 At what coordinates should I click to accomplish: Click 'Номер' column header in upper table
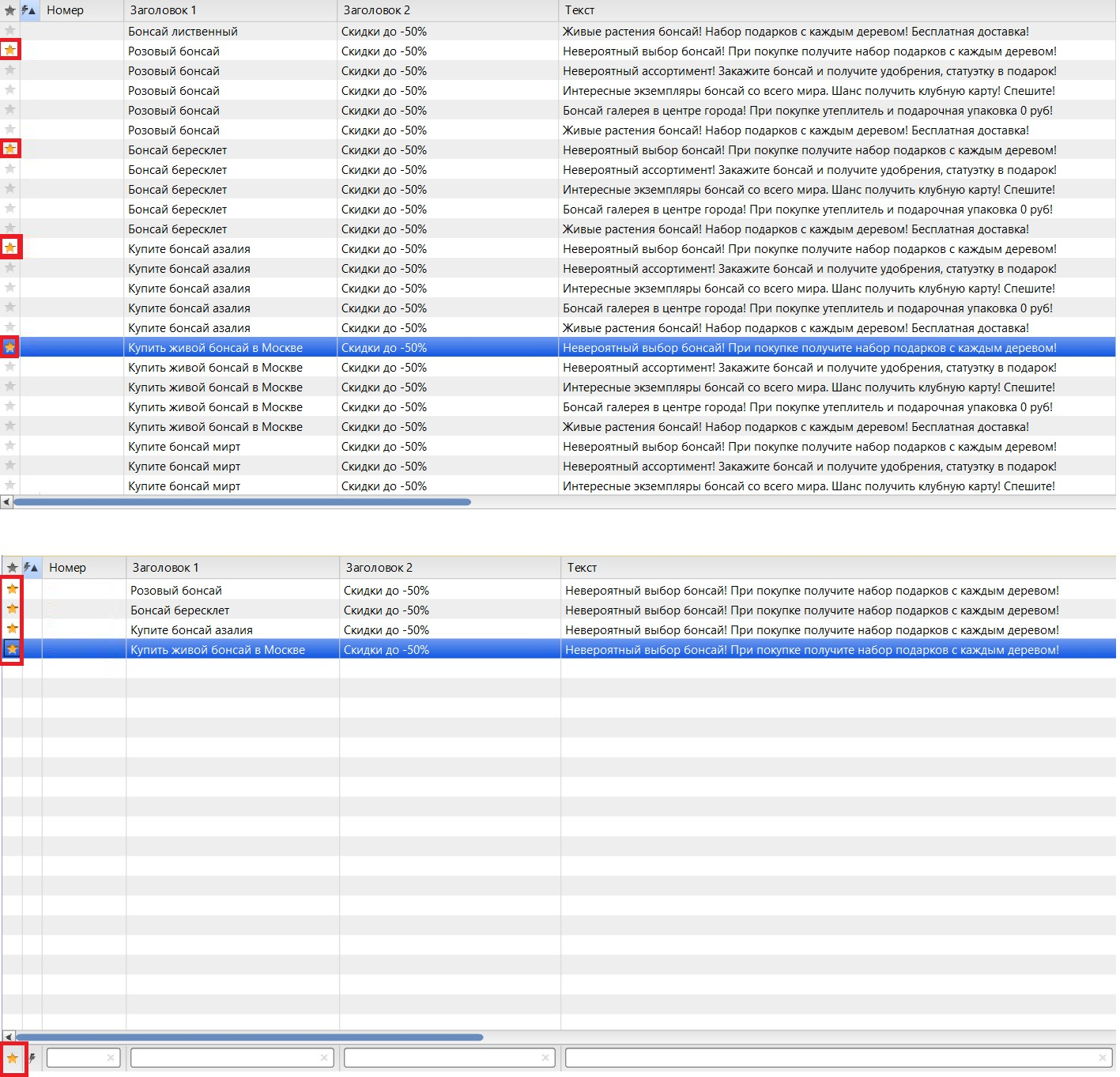[80, 11]
